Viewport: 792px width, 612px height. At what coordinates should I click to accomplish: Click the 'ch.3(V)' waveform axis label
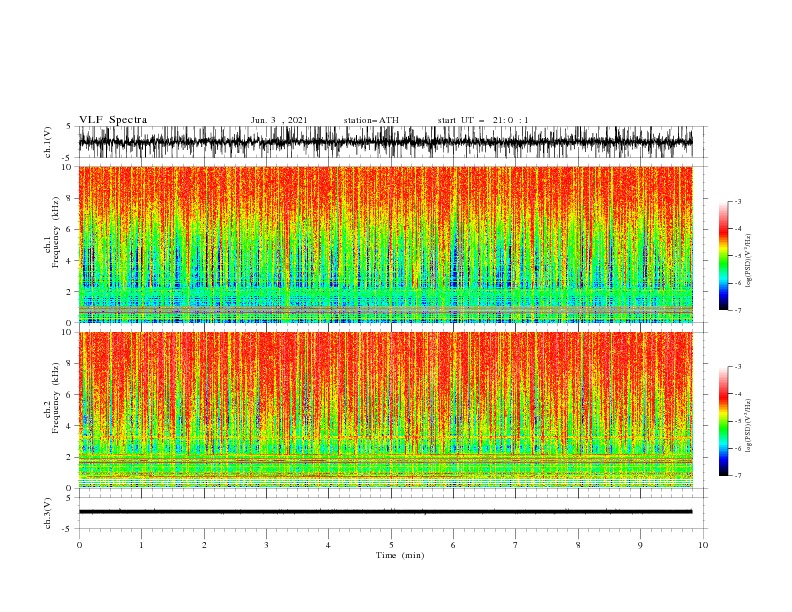click(48, 513)
